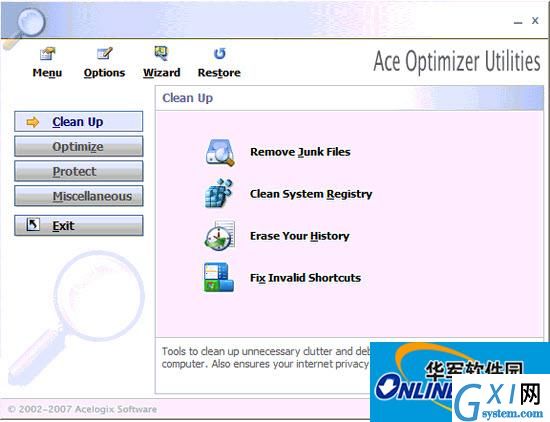The width and height of the screenshot is (550, 422).
Task: Click the Exit button's arrow icon
Action: [33, 225]
